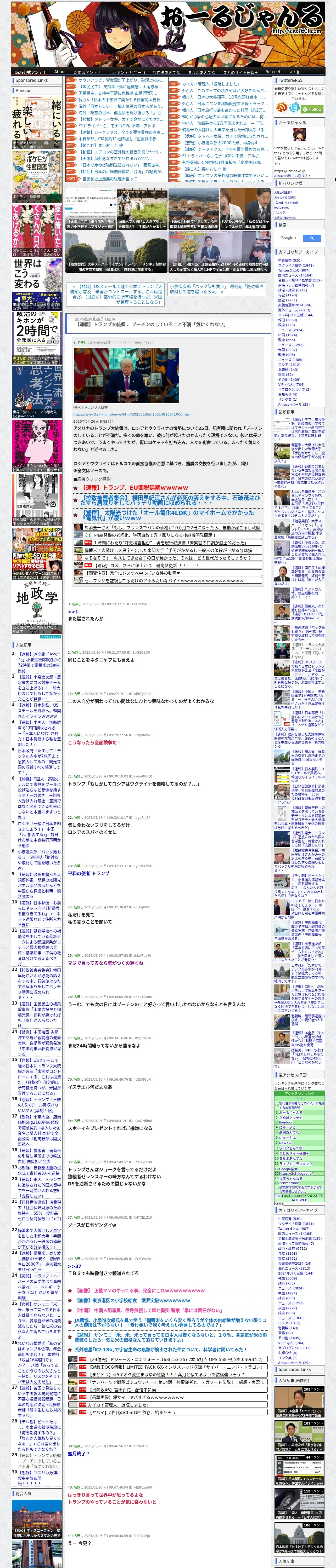Open the 205コメント popular article thumbnail
This screenshot has height=1568, width=336.
[x=299, y=1402]
